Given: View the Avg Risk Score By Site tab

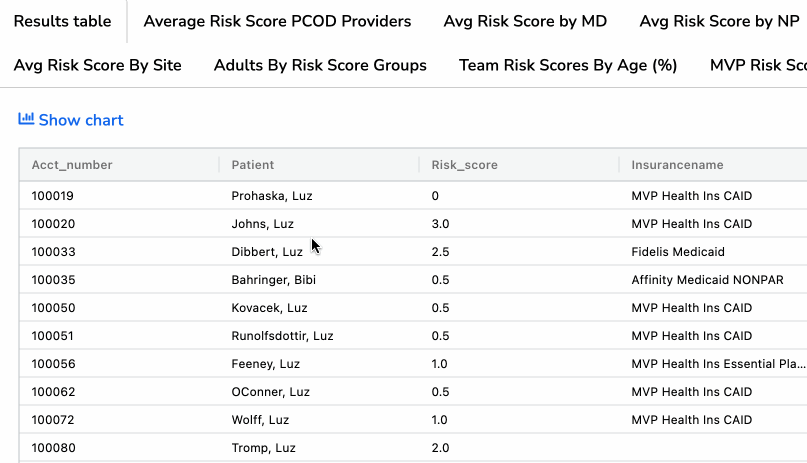Looking at the screenshot, I should (98, 65).
